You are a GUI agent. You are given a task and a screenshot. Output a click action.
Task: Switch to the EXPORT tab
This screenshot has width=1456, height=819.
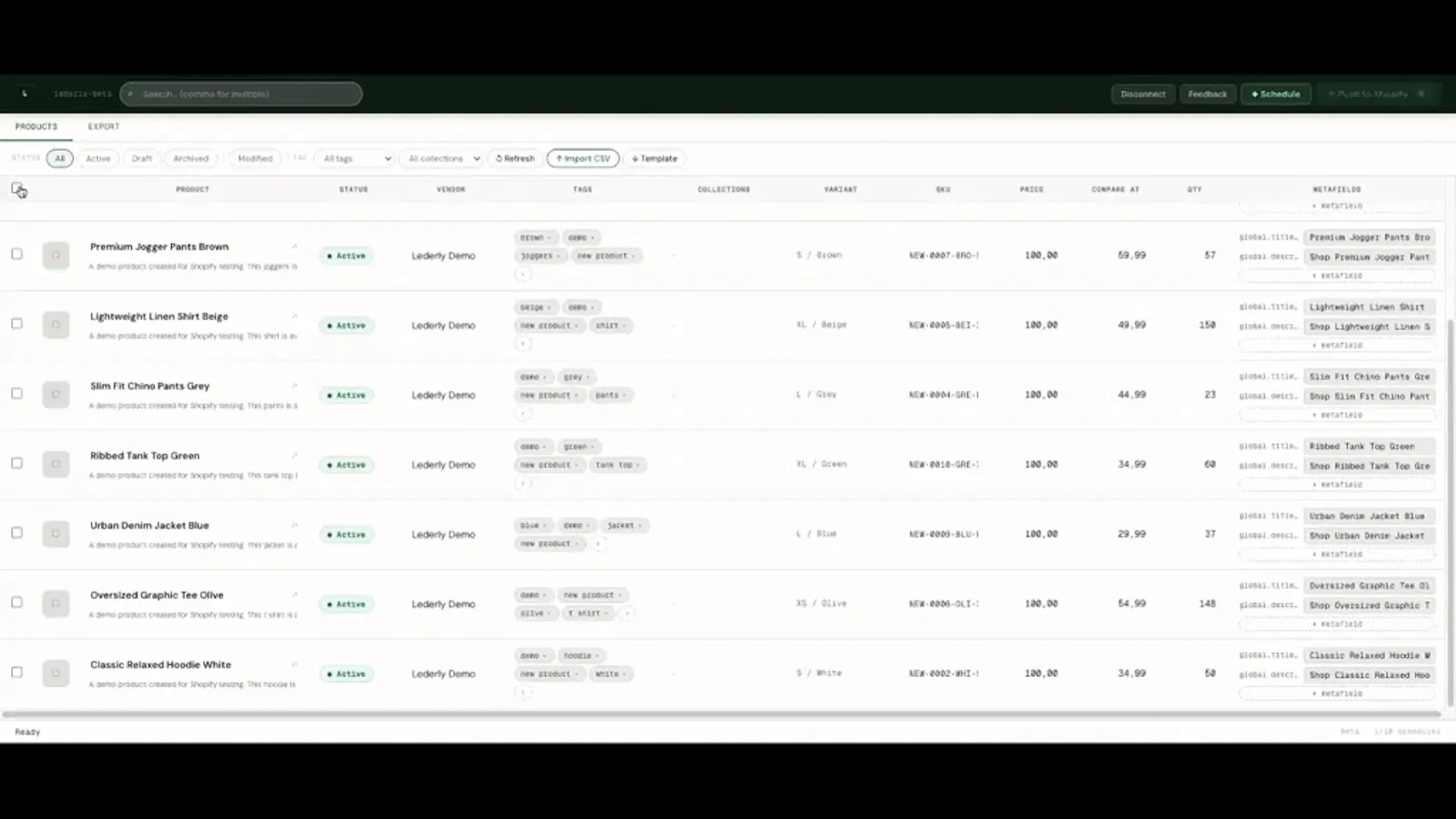click(104, 126)
